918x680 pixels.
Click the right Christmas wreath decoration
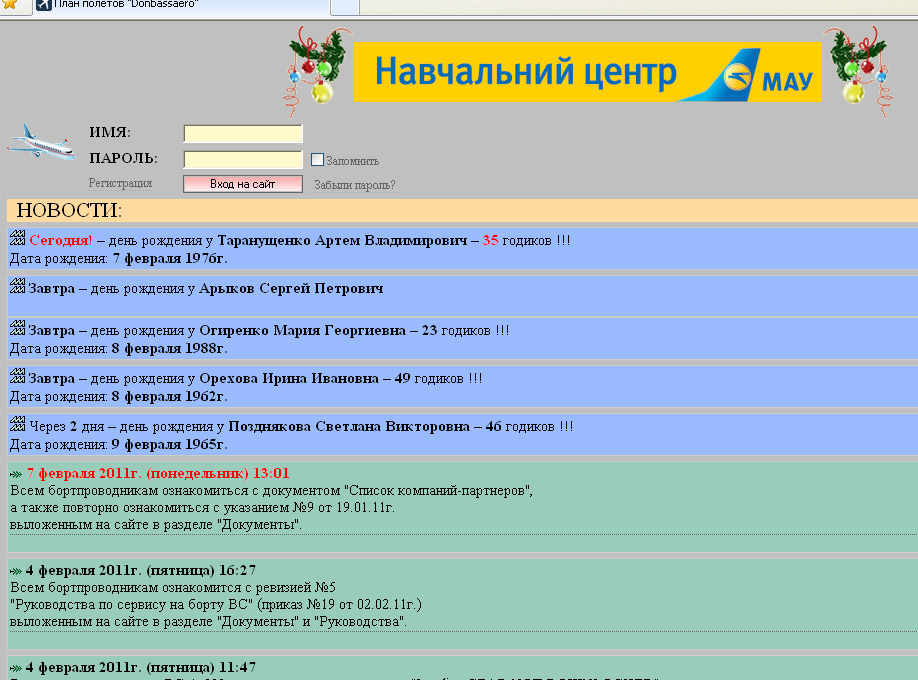click(x=857, y=68)
